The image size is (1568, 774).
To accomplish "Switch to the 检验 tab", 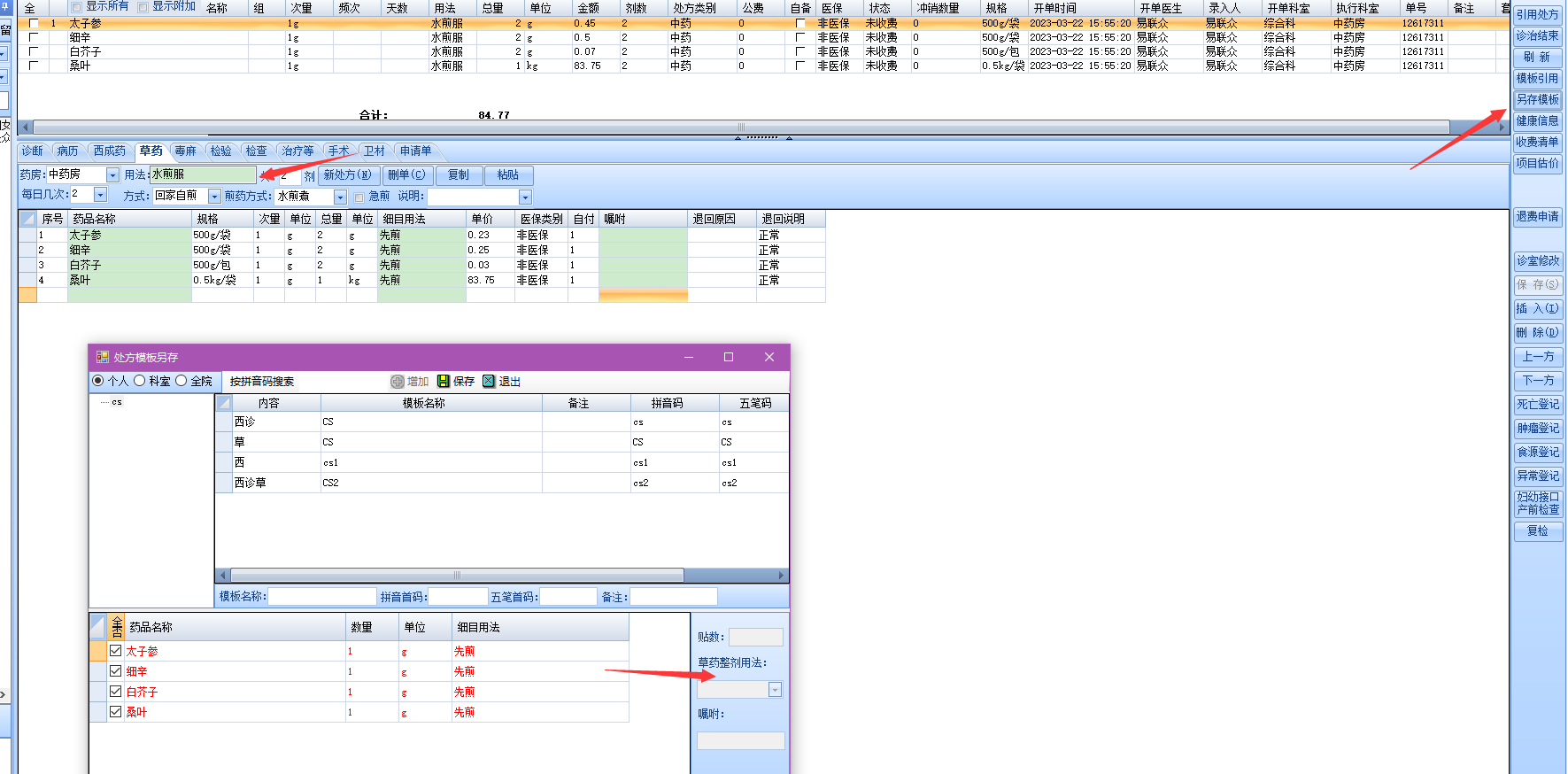I will click(x=221, y=151).
